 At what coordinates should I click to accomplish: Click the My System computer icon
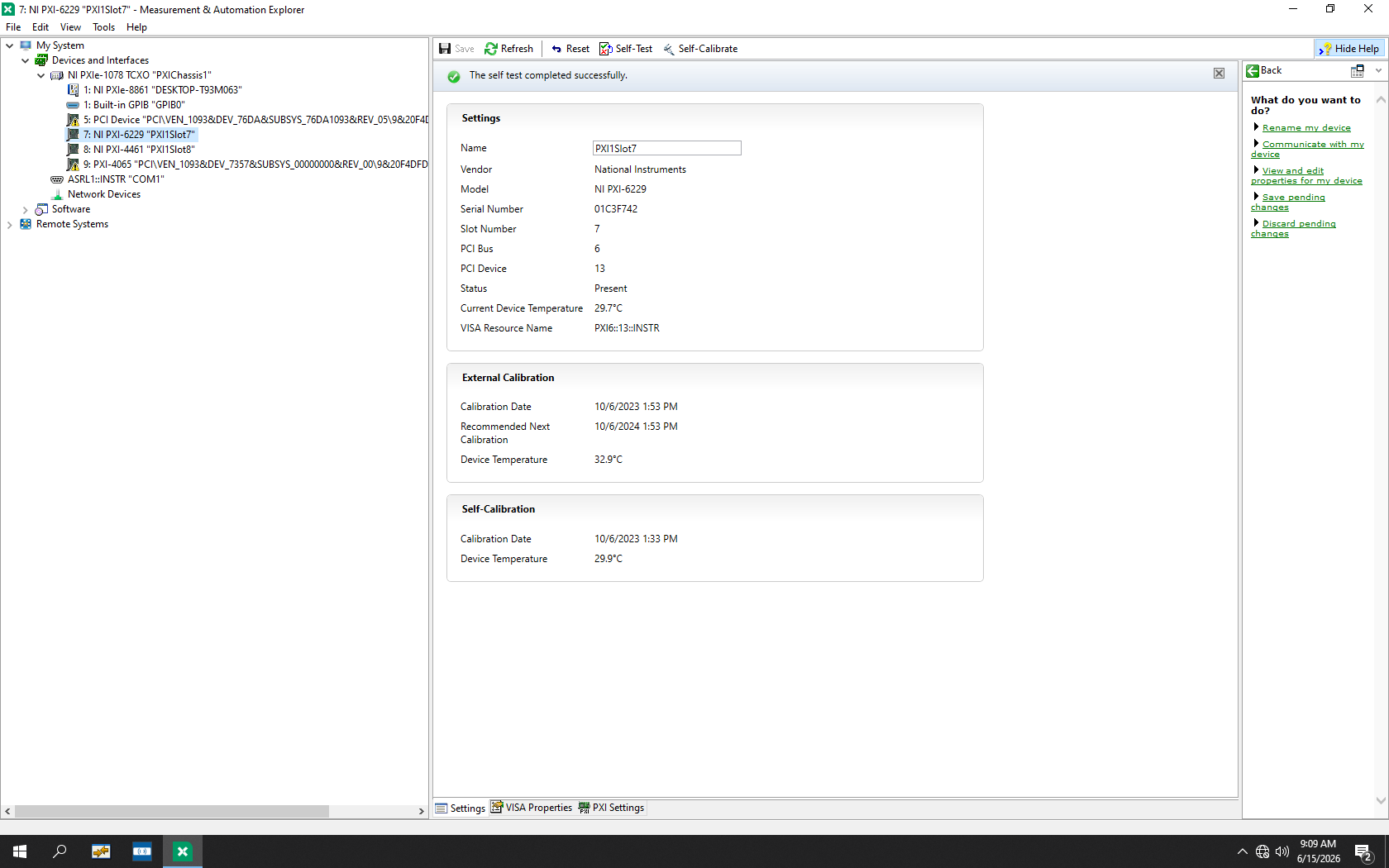pos(26,45)
